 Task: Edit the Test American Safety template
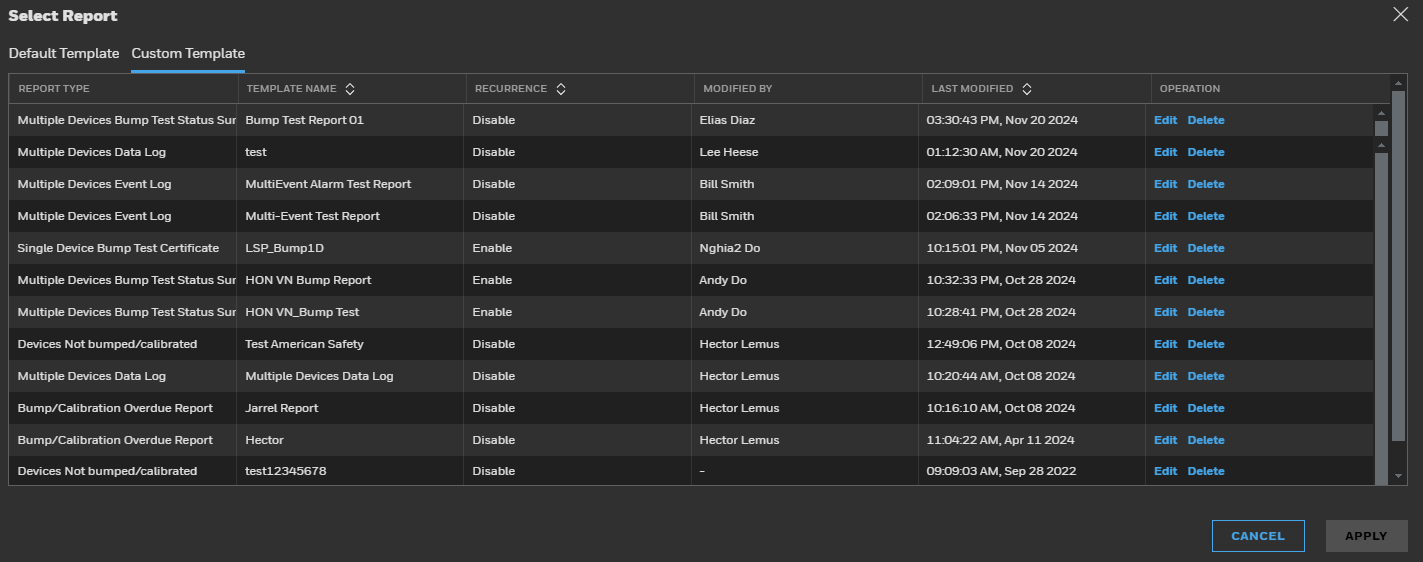[x=1165, y=344]
